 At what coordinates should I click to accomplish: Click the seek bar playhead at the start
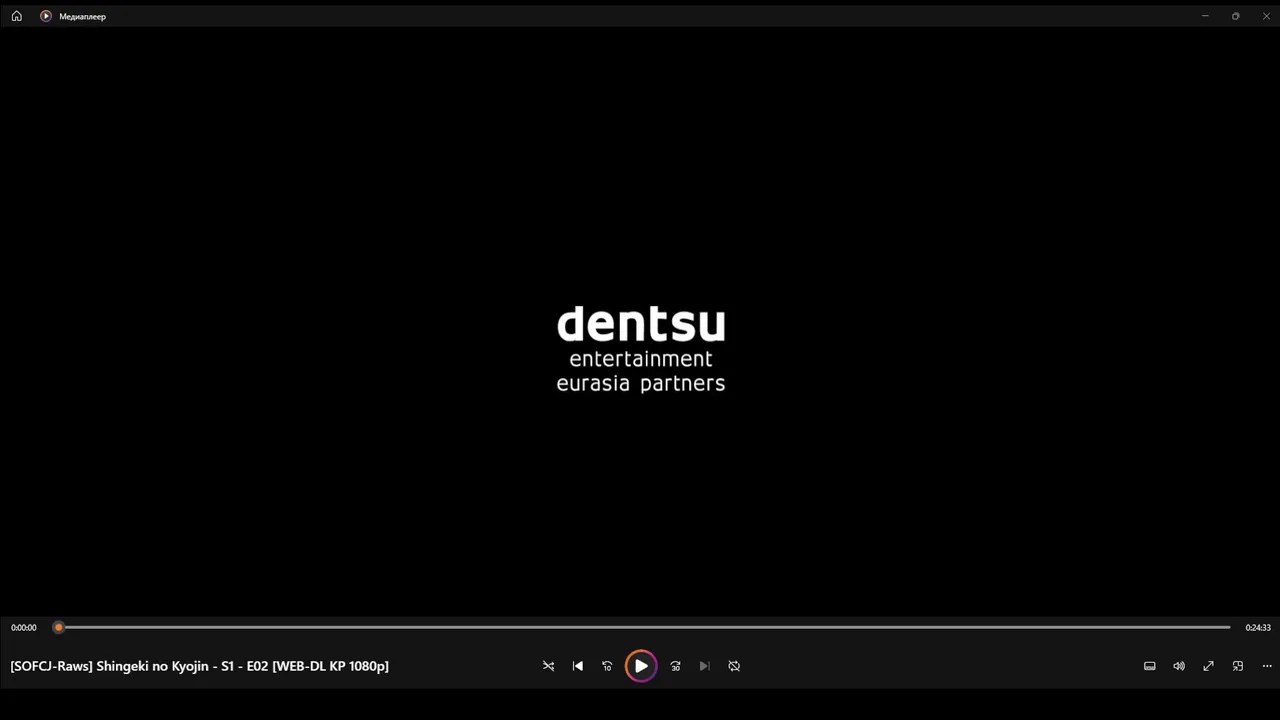click(59, 627)
